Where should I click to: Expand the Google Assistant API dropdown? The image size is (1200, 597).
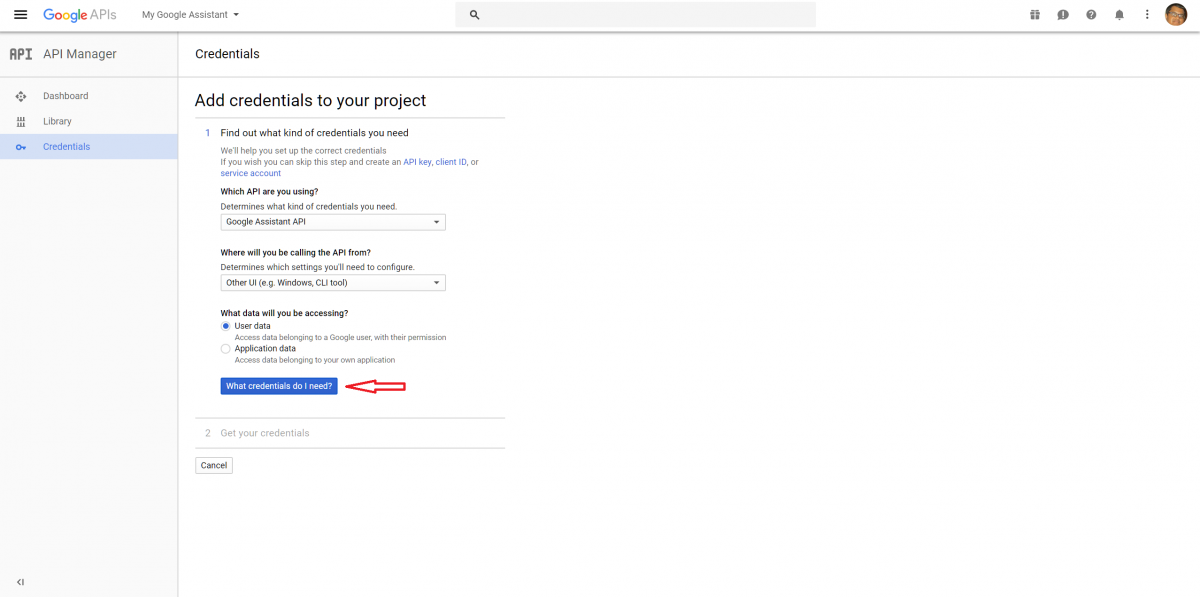333,222
